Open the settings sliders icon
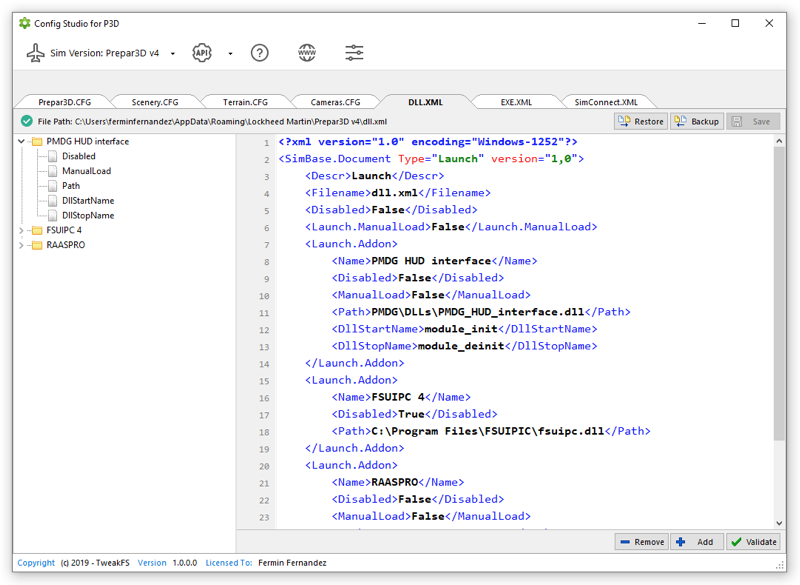The image size is (800, 585). pyautogui.click(x=354, y=53)
